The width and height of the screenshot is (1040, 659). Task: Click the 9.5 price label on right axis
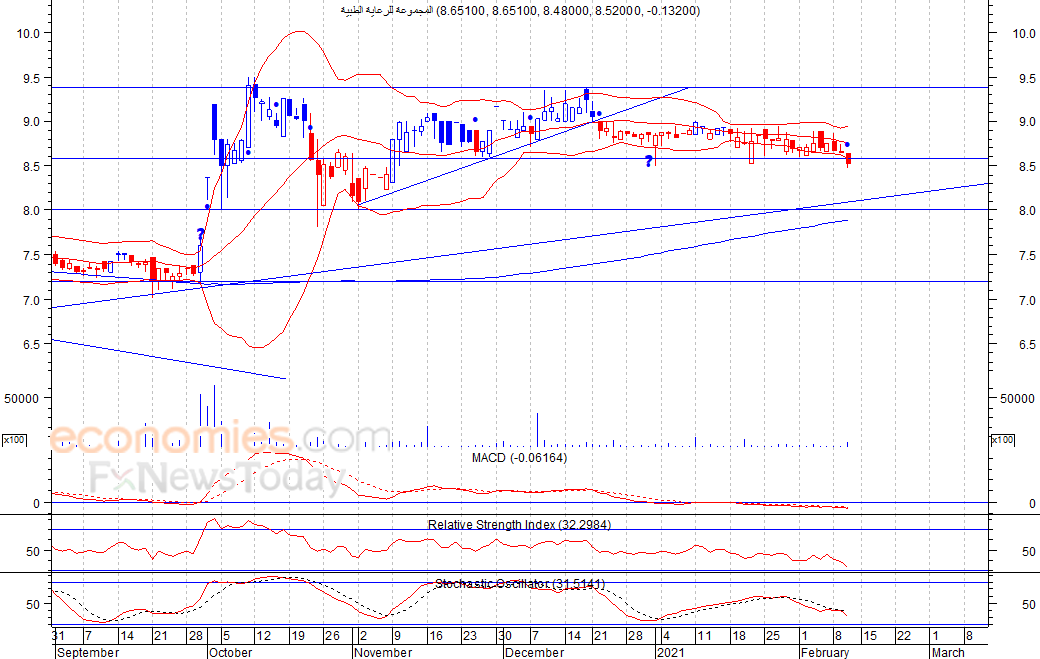pos(1026,78)
